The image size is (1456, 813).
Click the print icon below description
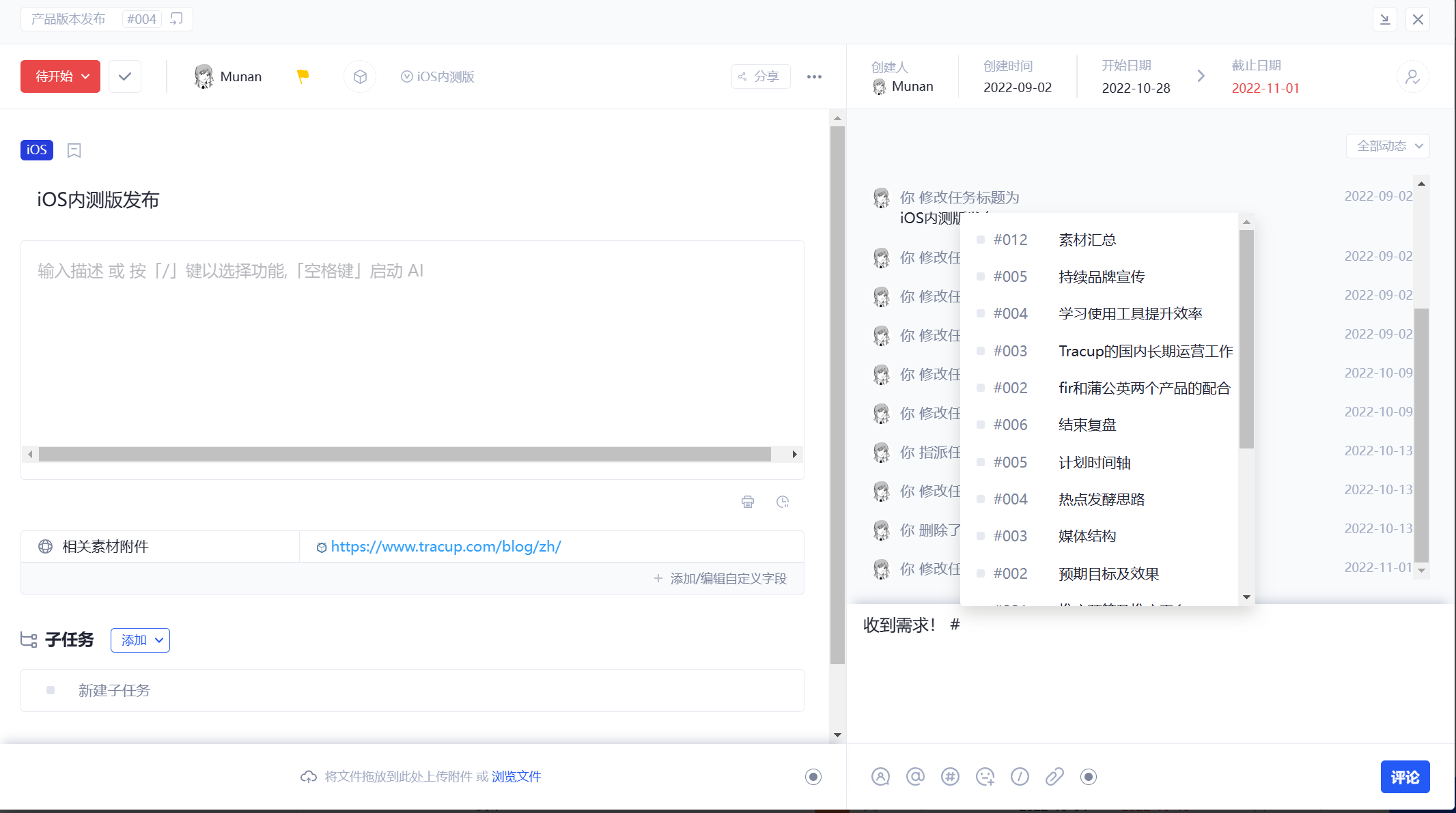(748, 502)
